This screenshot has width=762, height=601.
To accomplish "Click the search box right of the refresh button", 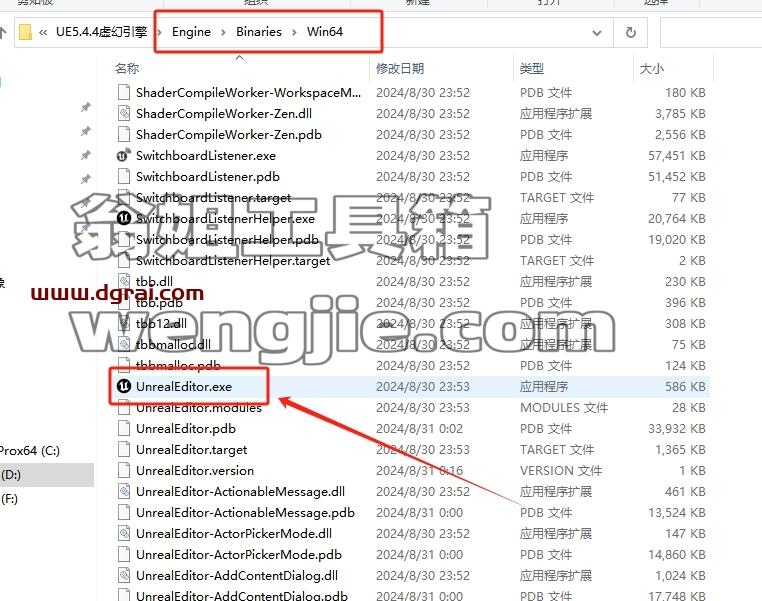I will [710, 33].
